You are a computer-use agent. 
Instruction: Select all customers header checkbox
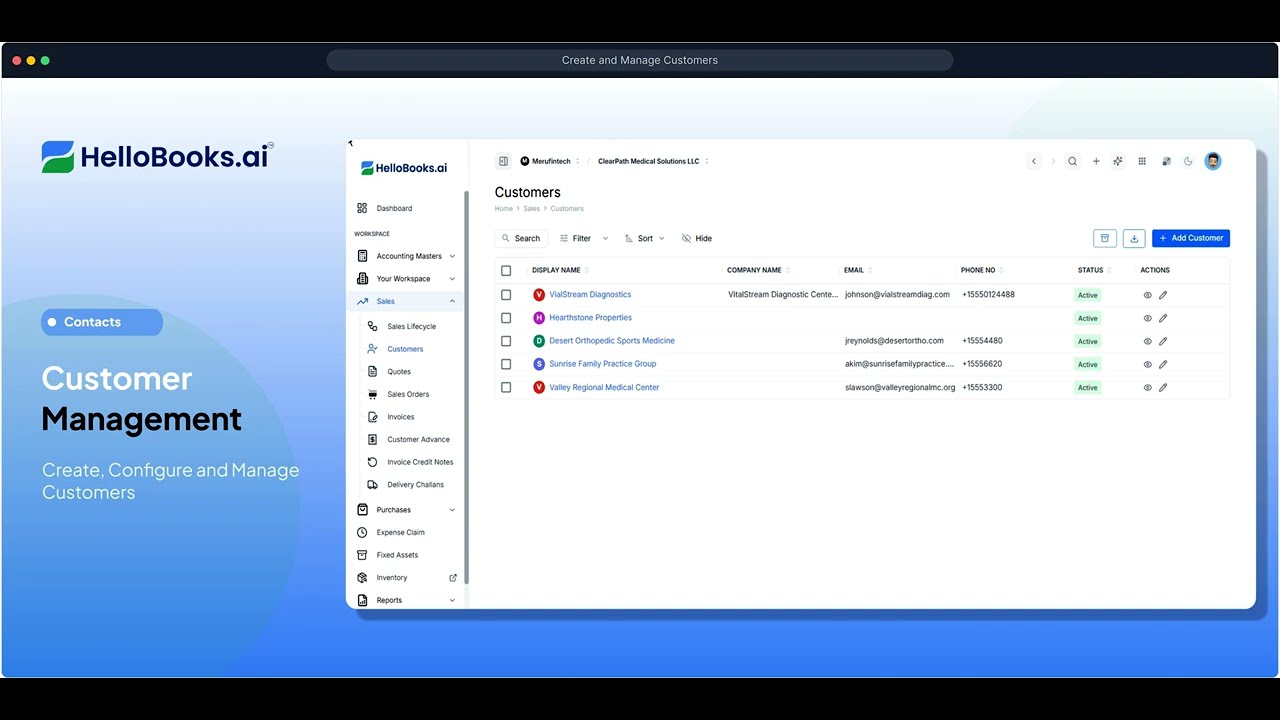point(506,270)
